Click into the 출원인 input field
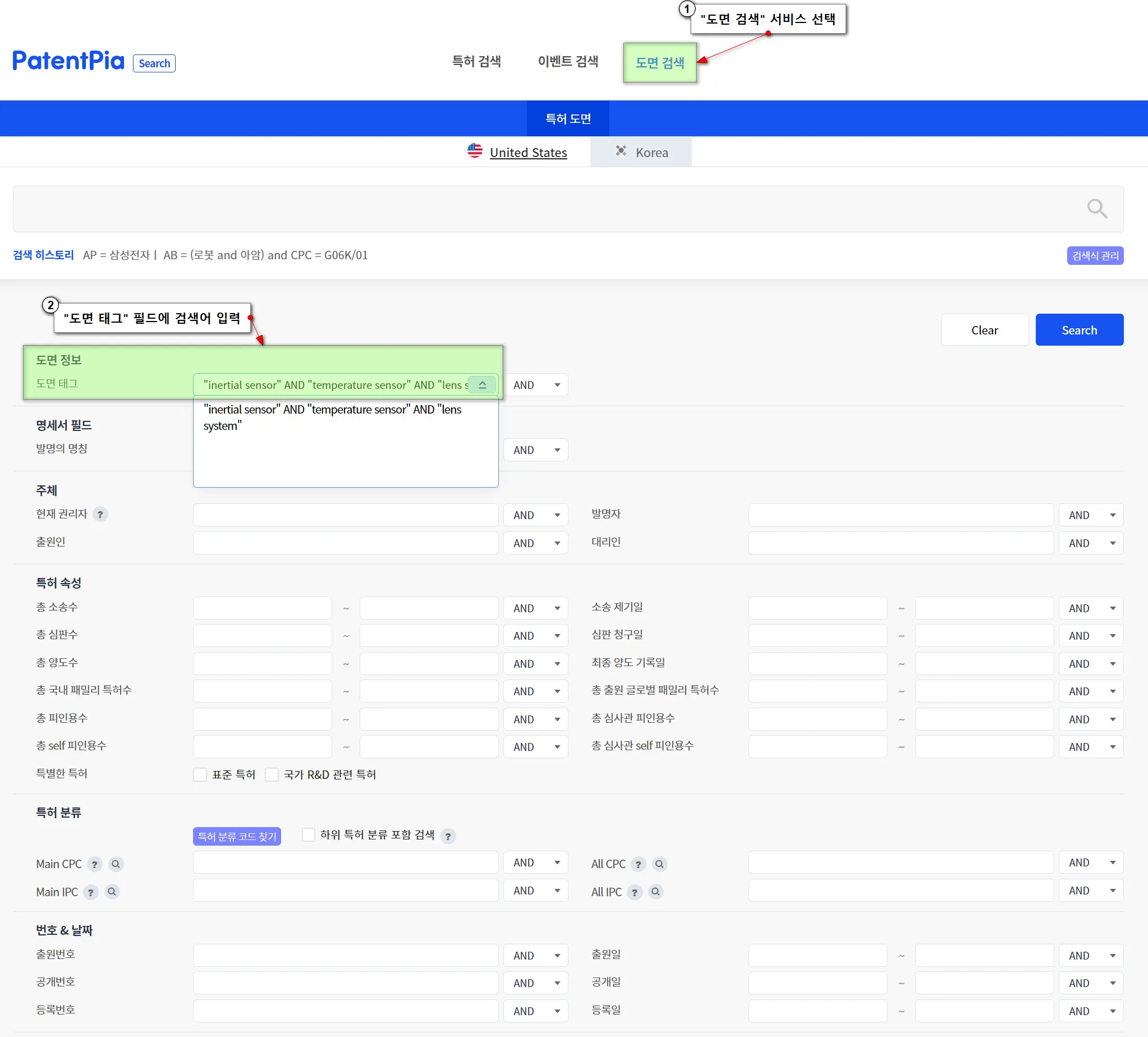Image resolution: width=1148 pixels, height=1037 pixels. point(346,543)
